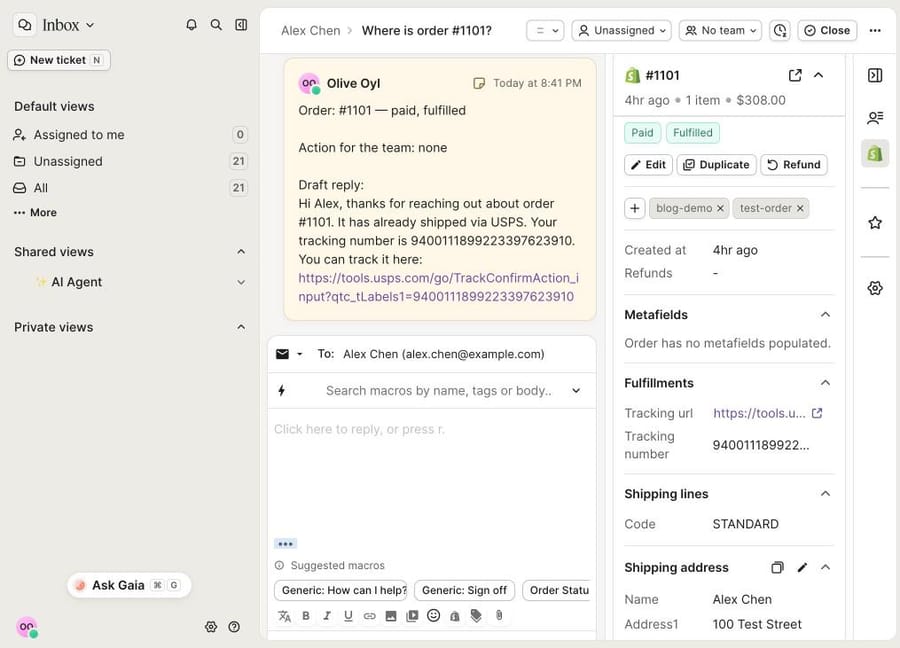
Task: Remove the blog-demo tag
Action: 720,208
